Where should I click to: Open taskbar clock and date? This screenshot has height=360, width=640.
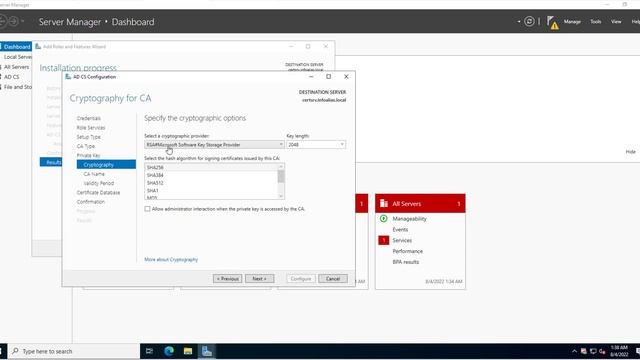click(619, 351)
